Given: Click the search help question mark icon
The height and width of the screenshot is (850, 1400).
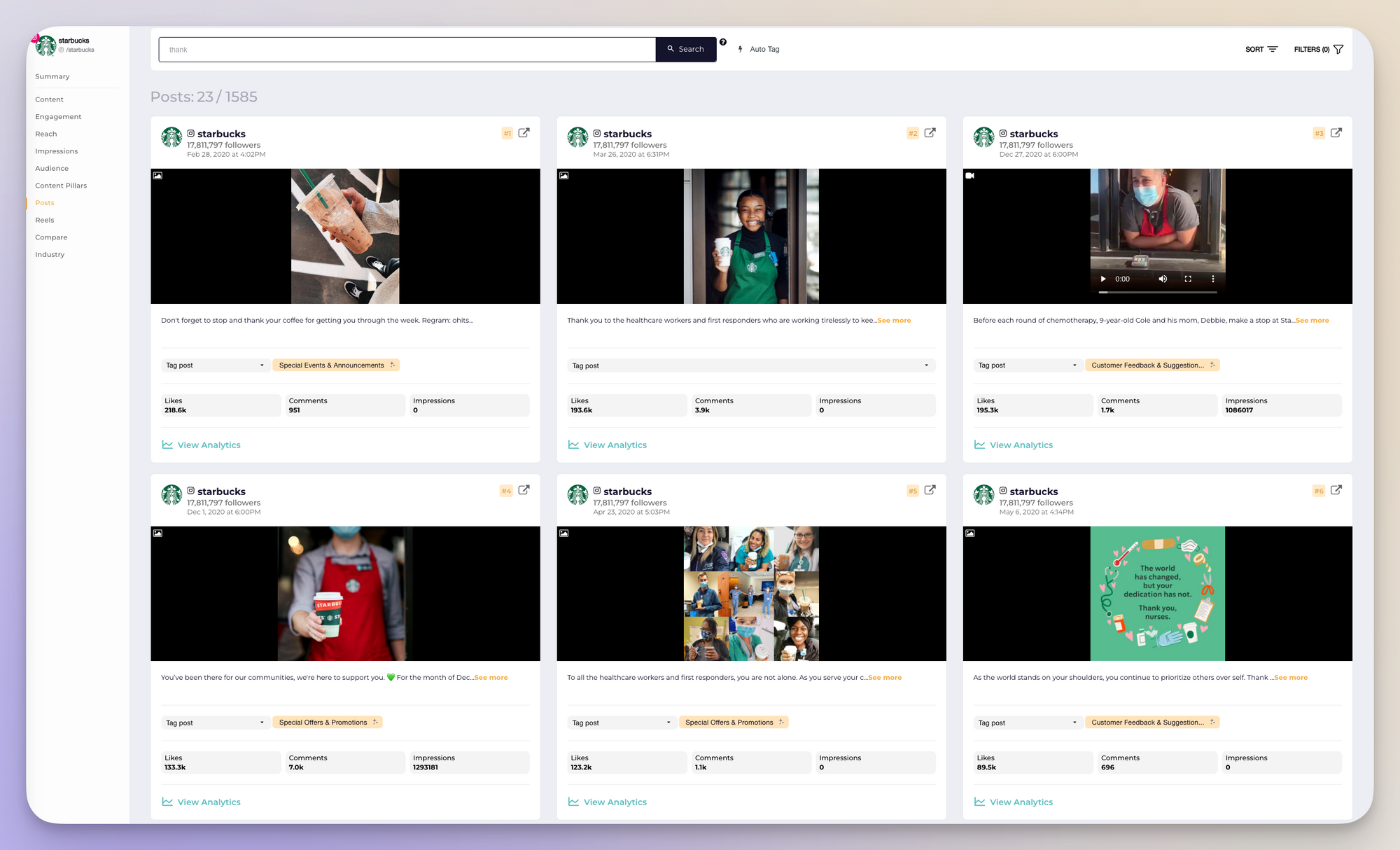Looking at the screenshot, I should pos(723,42).
